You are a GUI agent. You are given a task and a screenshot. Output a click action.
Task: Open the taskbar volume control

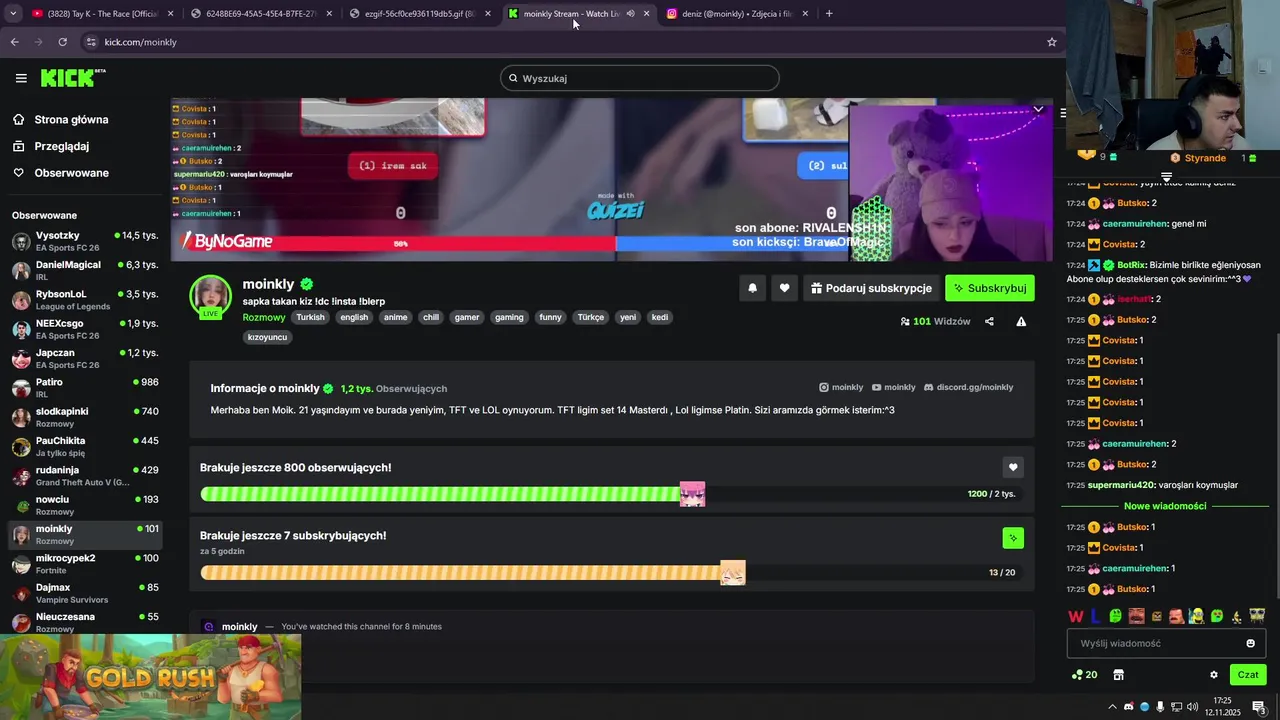(x=1191, y=707)
